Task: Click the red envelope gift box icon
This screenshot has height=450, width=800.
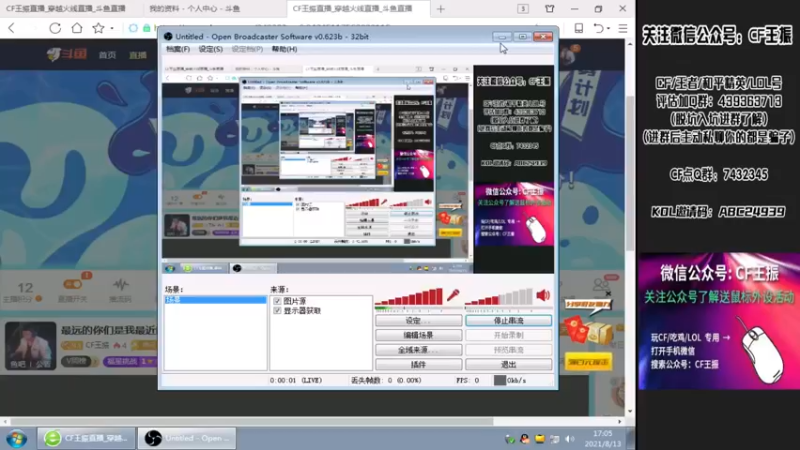Action: tap(591, 332)
